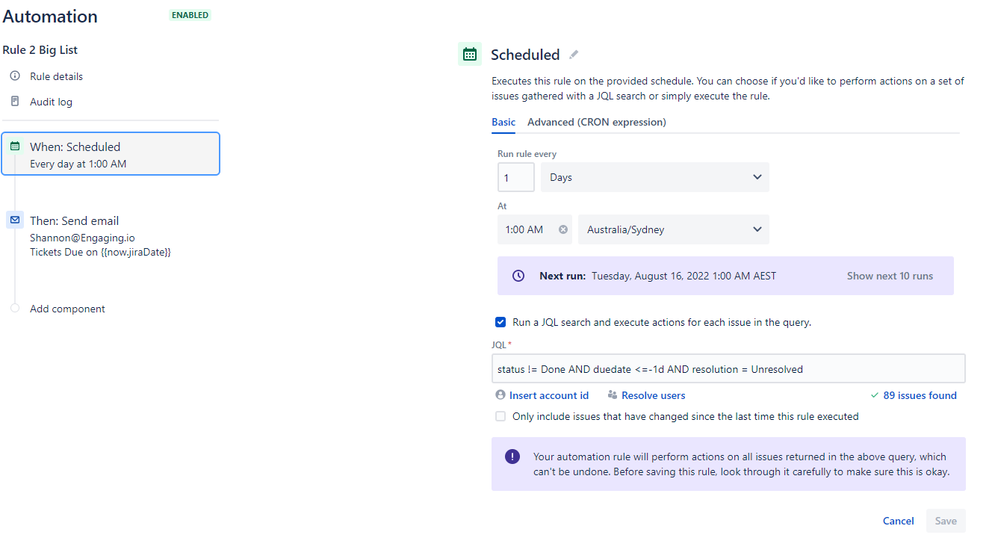Show next 10 runs
Image resolution: width=998 pixels, height=550 pixels.
pos(889,276)
